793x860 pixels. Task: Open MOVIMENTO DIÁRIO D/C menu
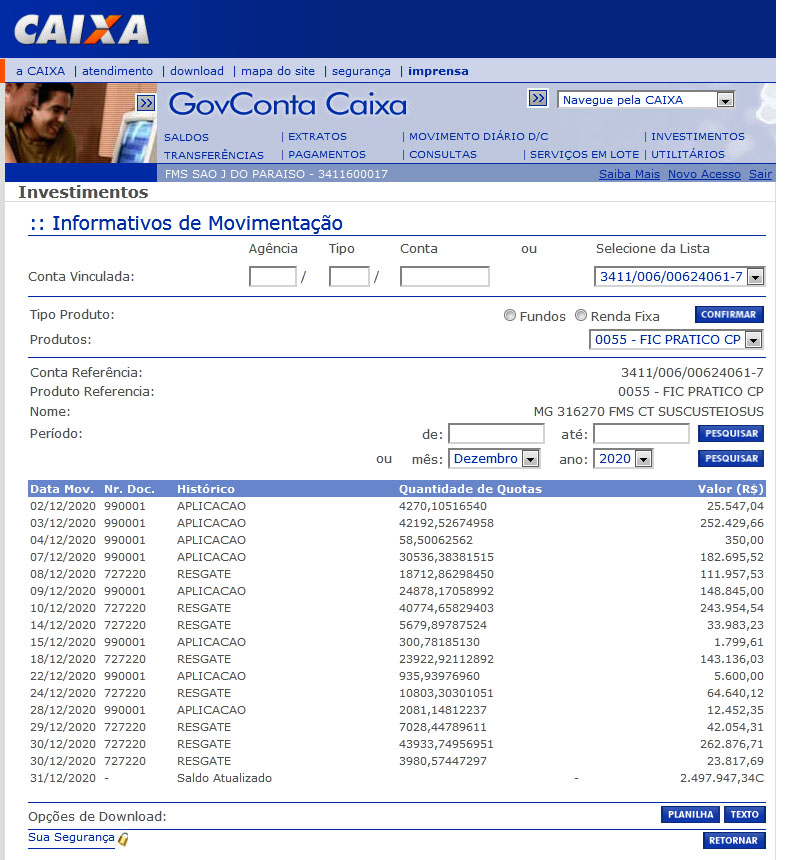point(478,137)
